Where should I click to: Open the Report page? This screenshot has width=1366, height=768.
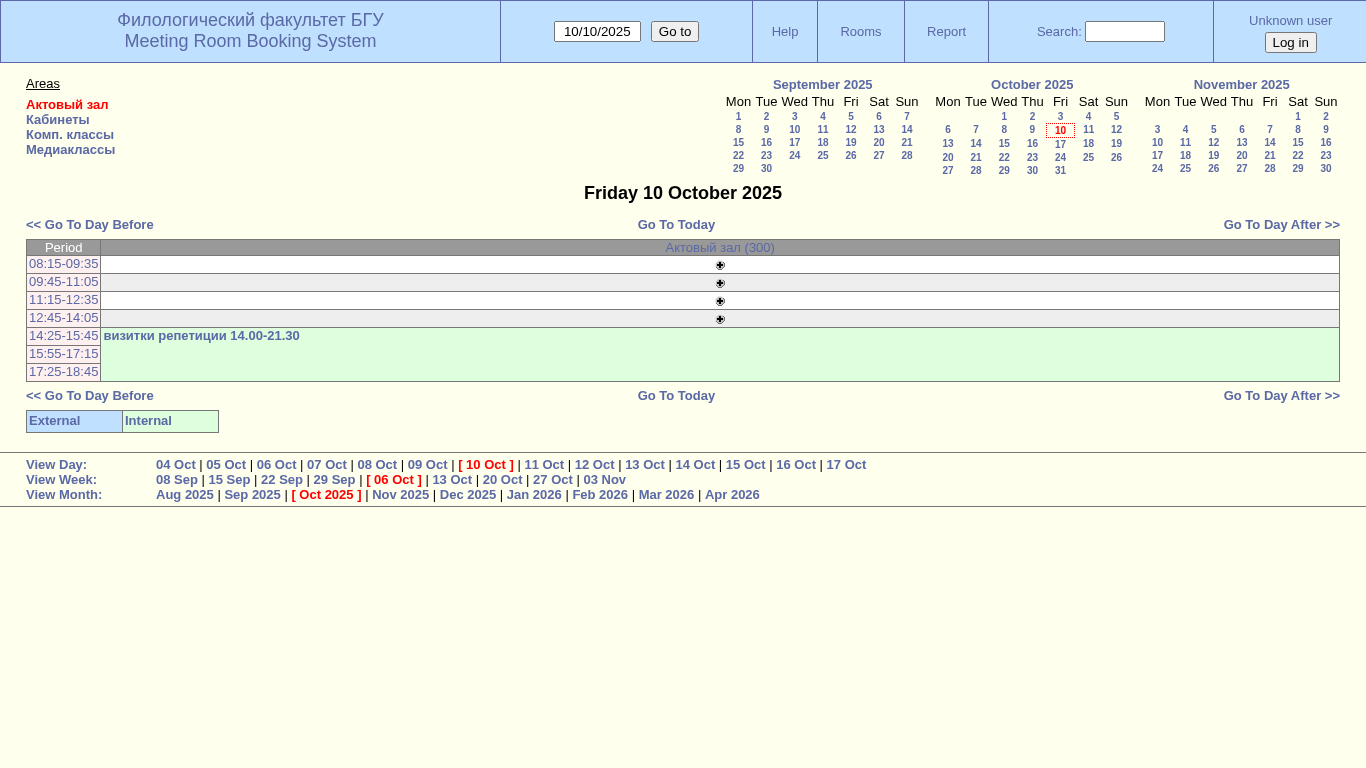click(946, 31)
